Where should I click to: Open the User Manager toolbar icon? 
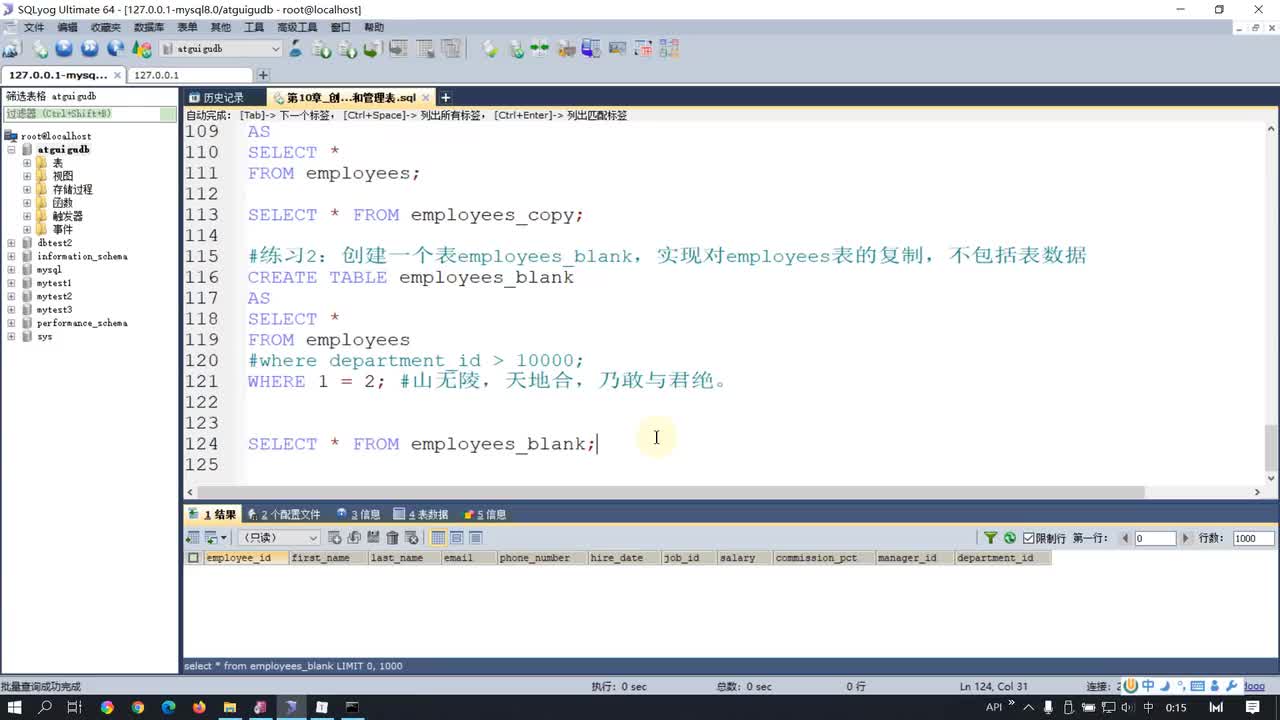[x=295, y=48]
